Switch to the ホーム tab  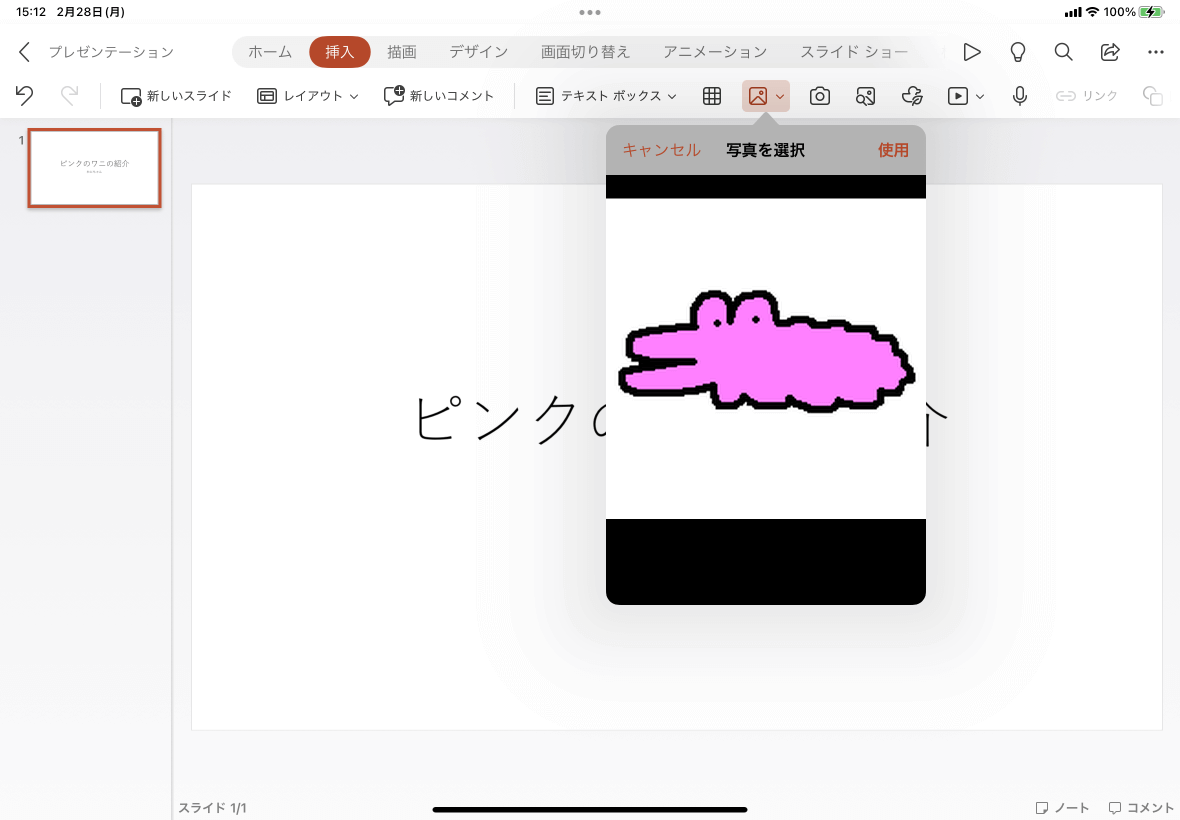268,51
